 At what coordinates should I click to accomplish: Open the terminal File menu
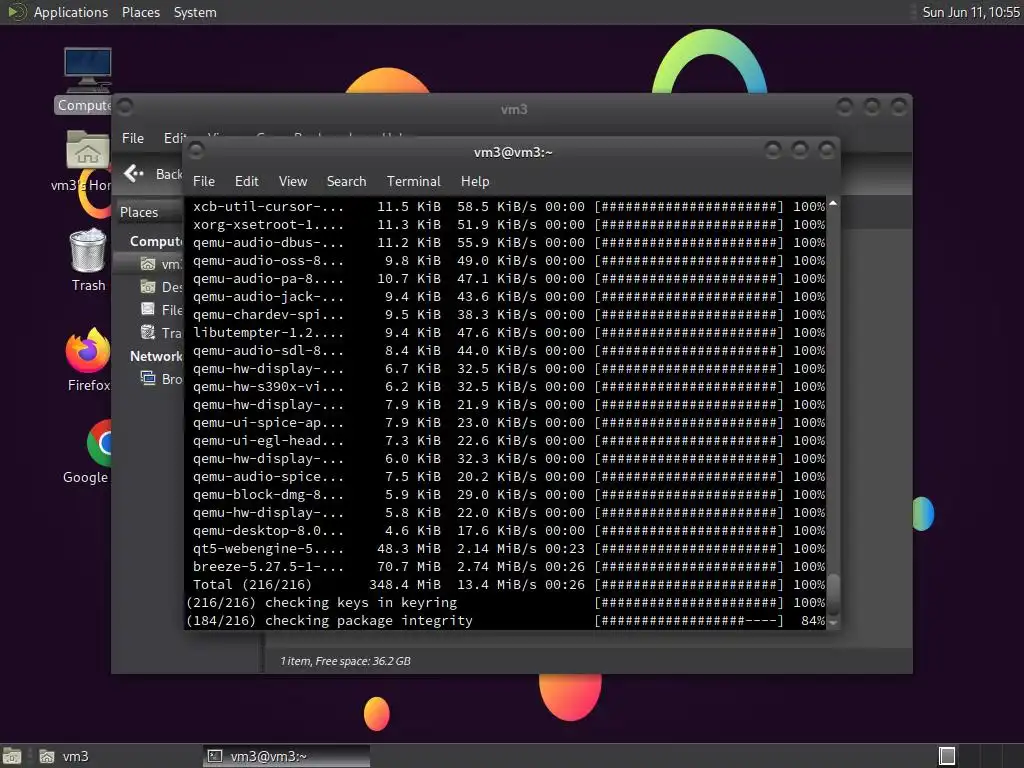204,181
